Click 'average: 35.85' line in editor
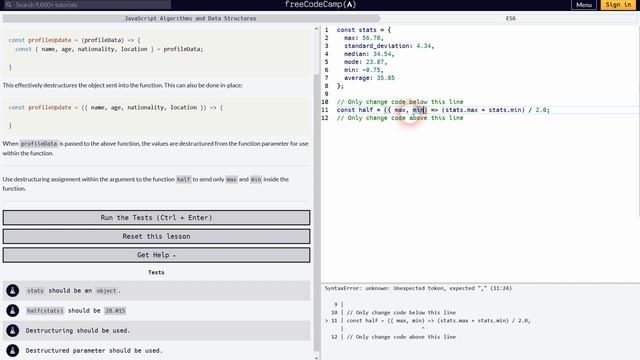The image size is (640, 360). pyautogui.click(x=369, y=78)
